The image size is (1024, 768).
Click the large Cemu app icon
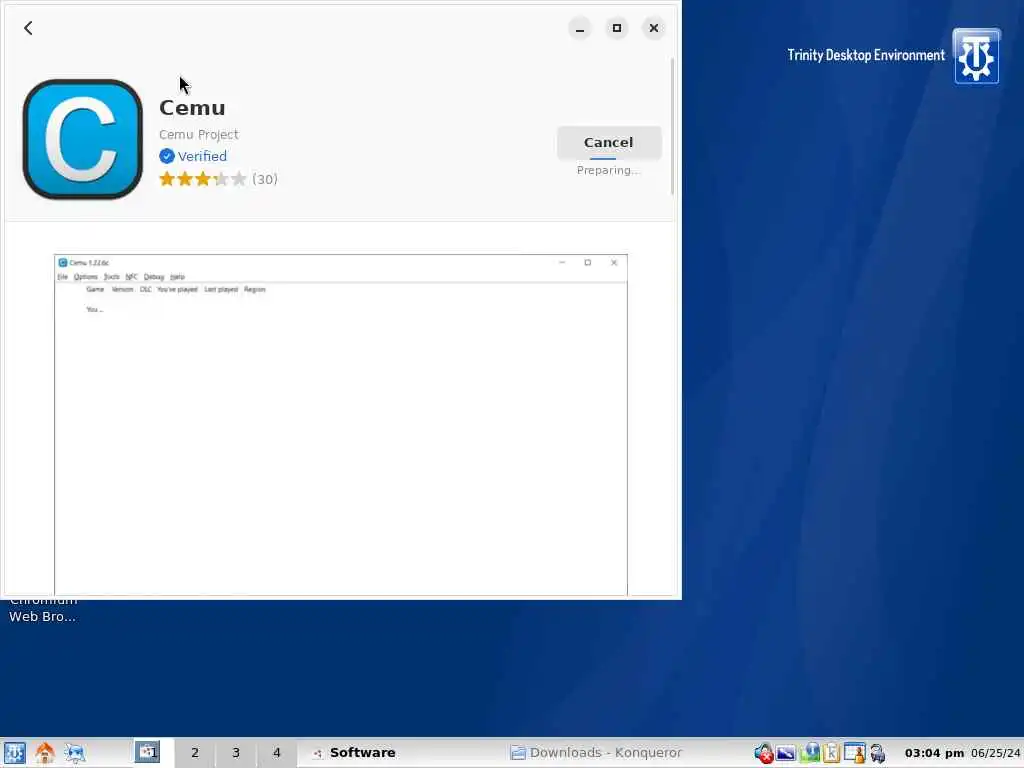82,139
